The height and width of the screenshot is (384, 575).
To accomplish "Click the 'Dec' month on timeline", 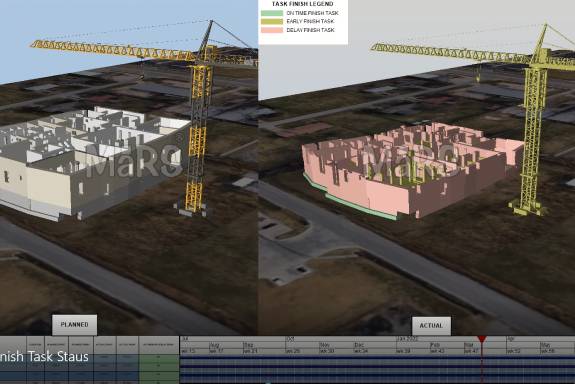I will pos(359,345).
